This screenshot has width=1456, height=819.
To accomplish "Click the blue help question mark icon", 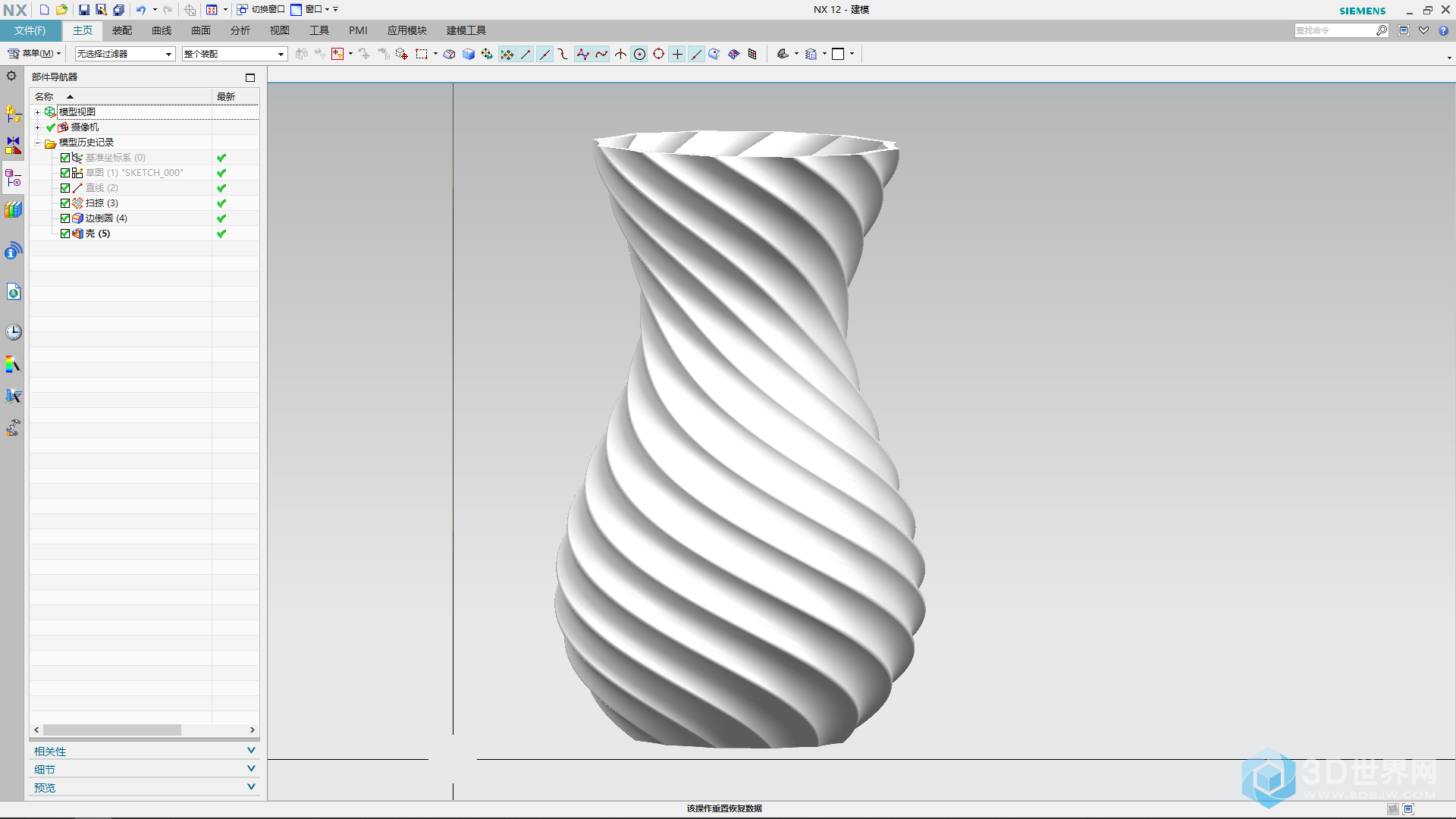I will [1443, 30].
